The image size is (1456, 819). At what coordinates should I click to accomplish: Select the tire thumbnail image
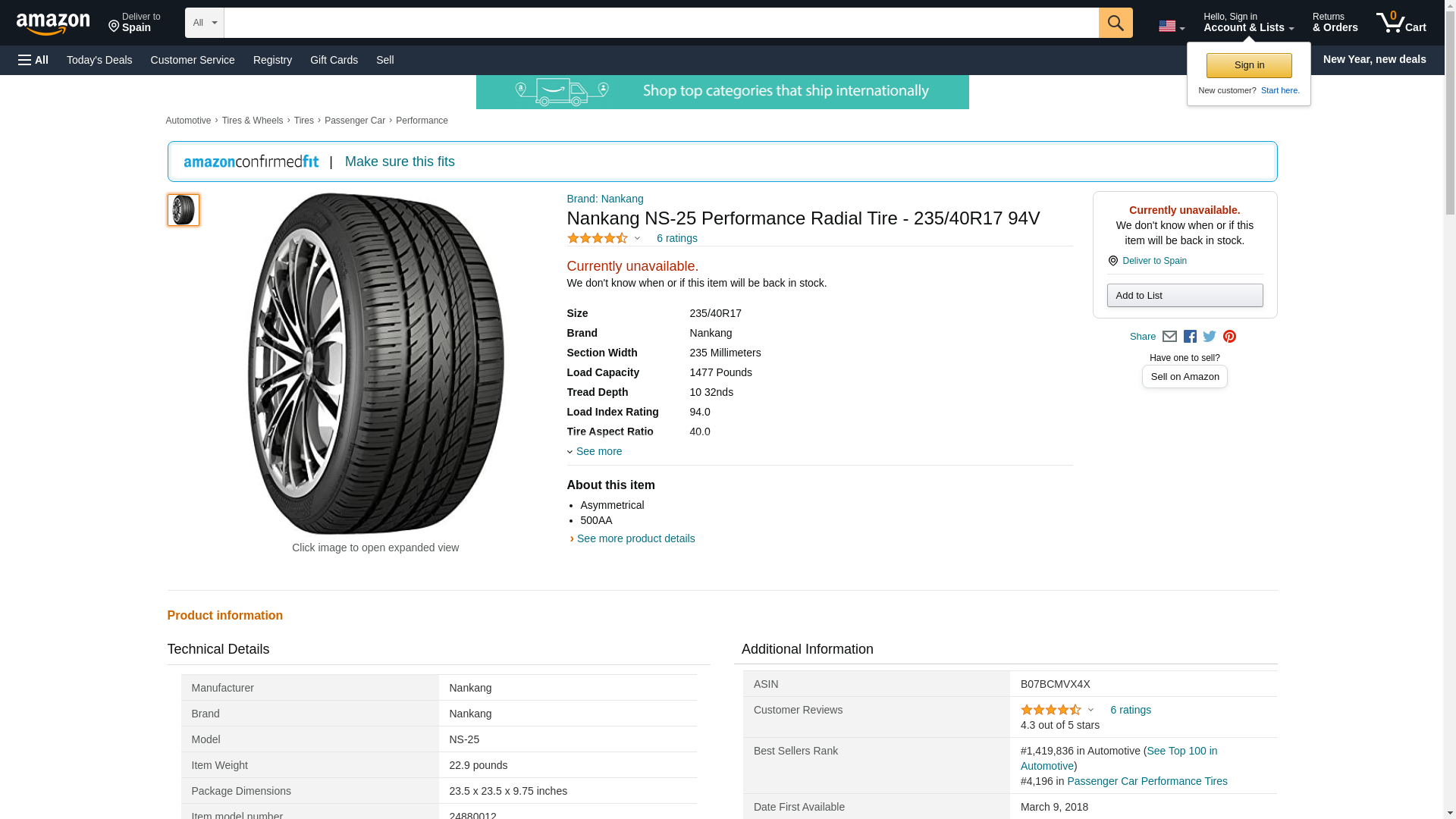(184, 210)
